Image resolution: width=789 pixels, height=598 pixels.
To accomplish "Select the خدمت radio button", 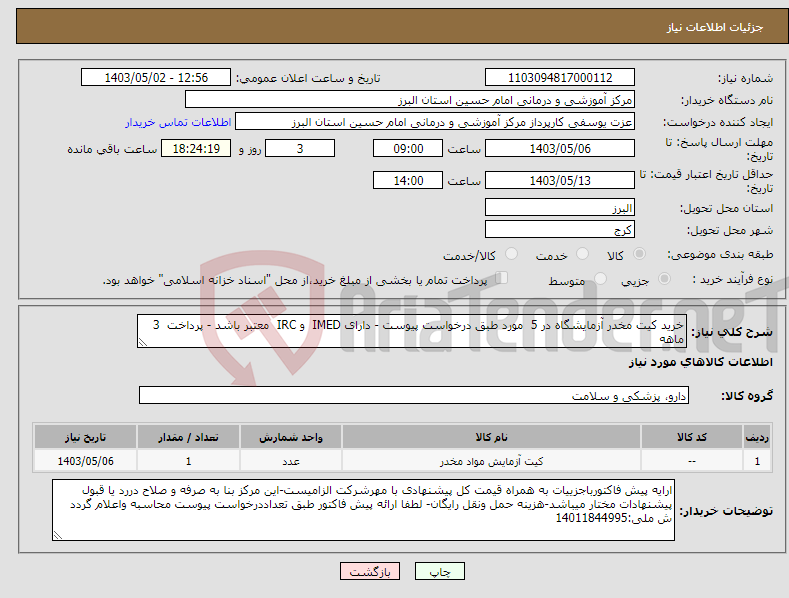I will point(582,254).
